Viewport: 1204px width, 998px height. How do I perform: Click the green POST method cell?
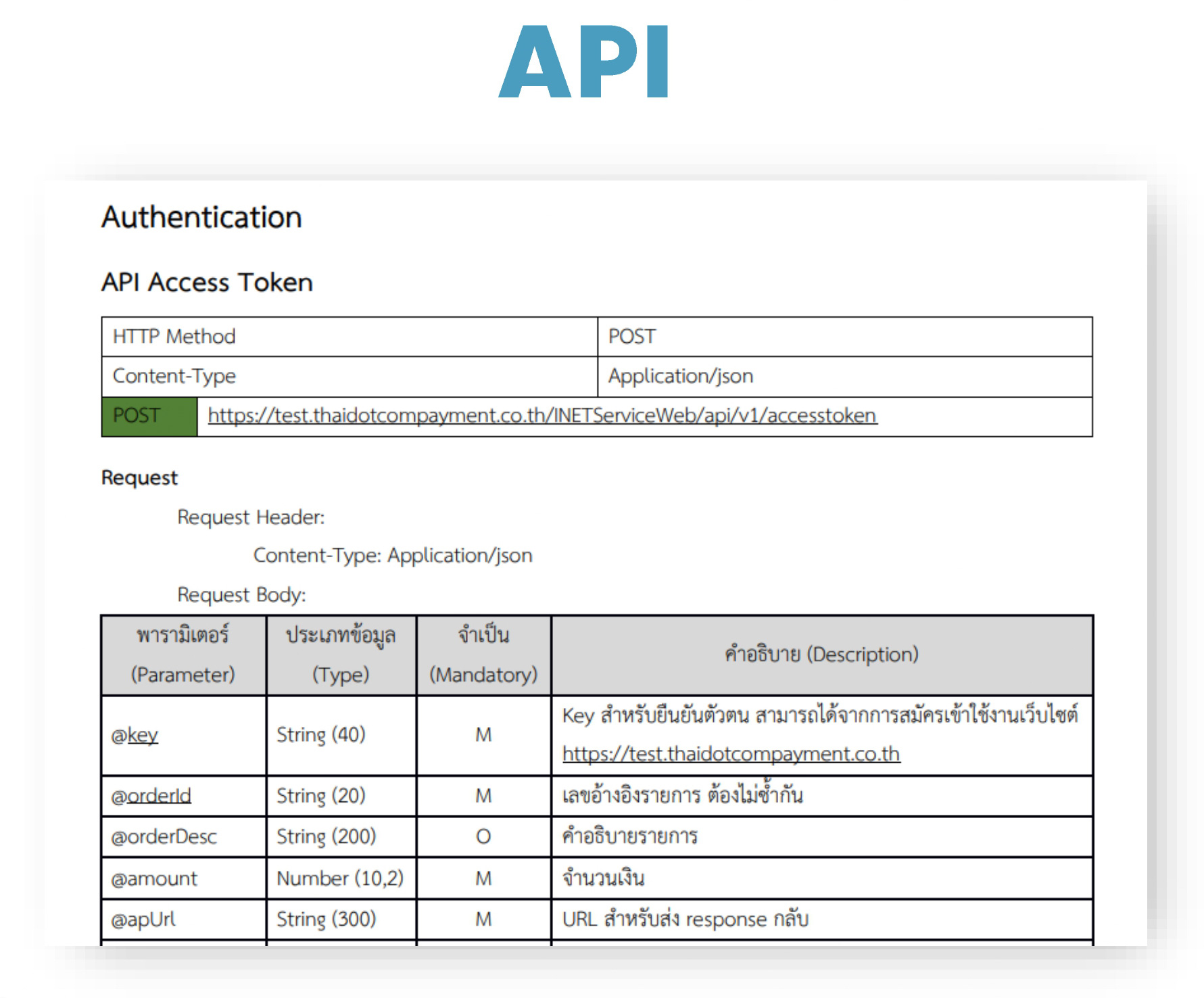(x=149, y=417)
